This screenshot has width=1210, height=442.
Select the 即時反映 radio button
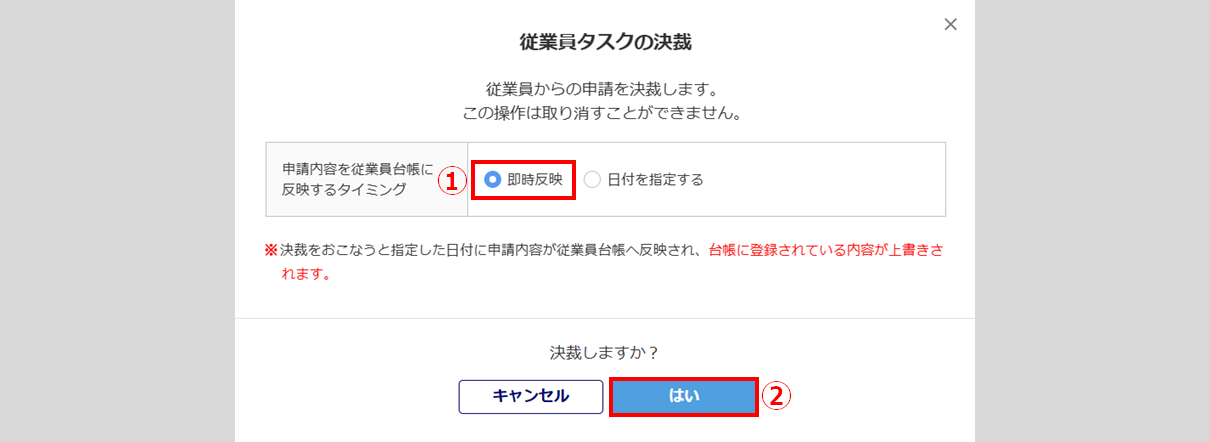click(492, 180)
